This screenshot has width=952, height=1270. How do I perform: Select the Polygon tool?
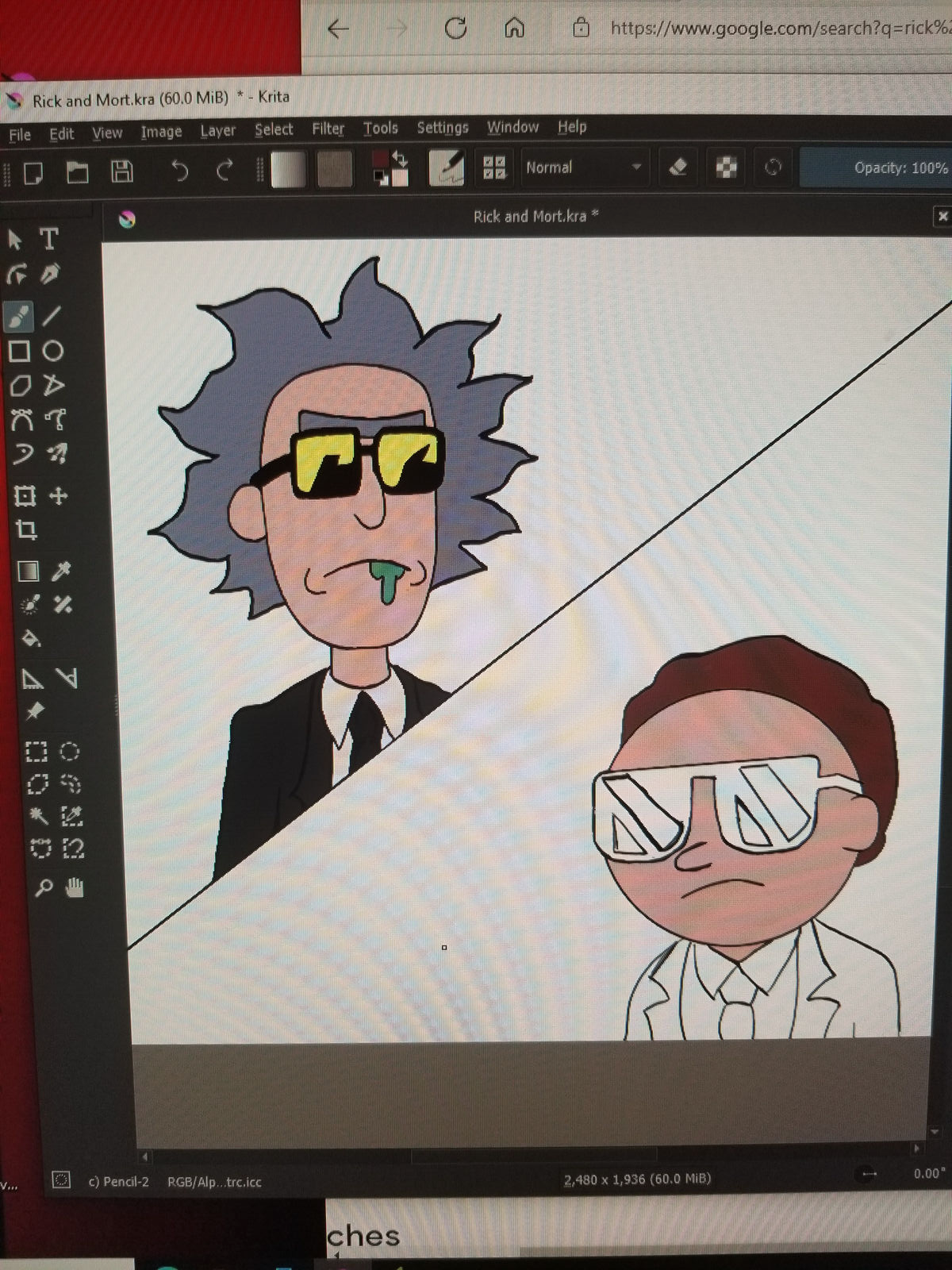click(20, 387)
